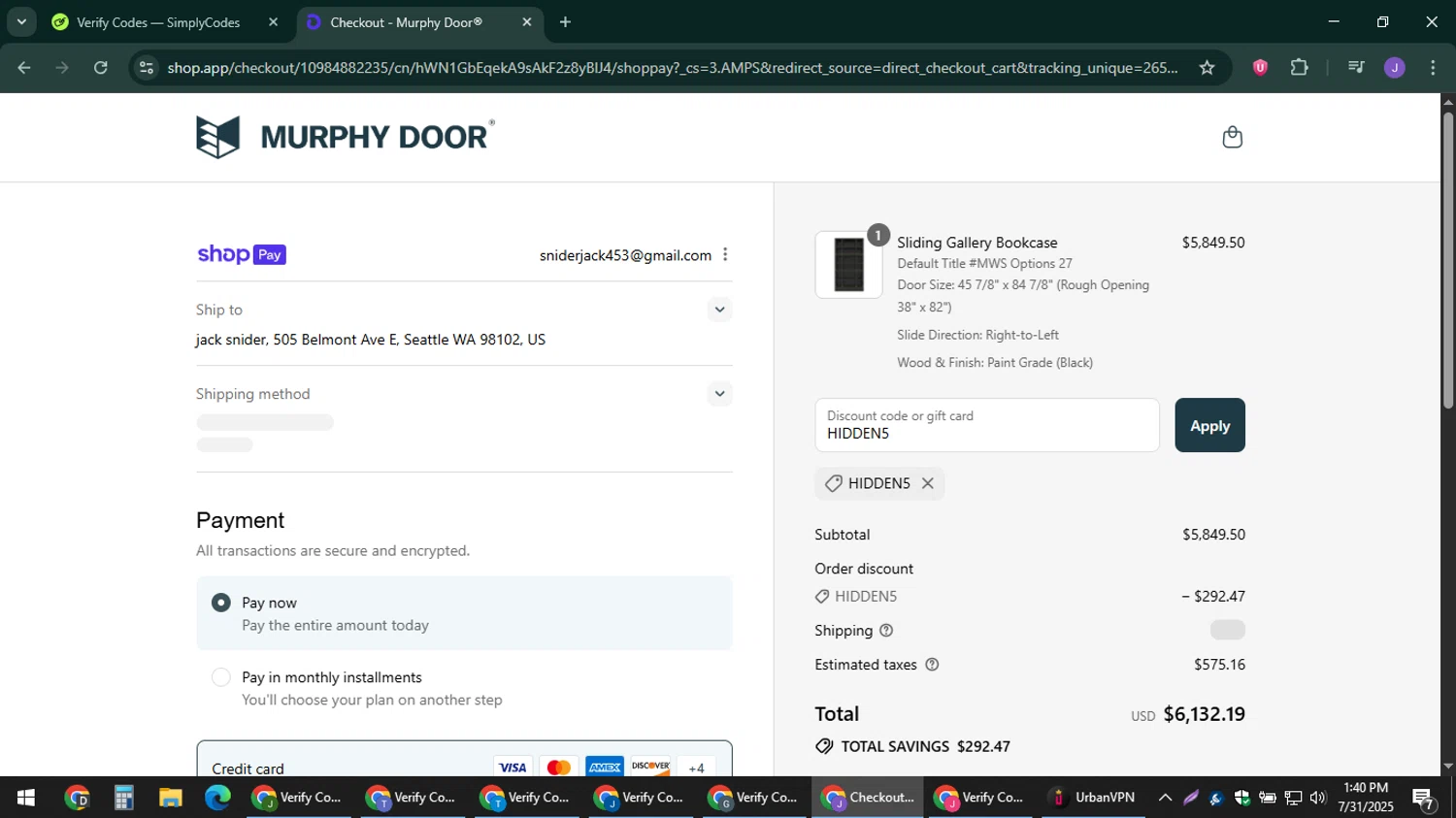Click the Visa card icon
Screen dimensions: 1456x818
pos(513,768)
